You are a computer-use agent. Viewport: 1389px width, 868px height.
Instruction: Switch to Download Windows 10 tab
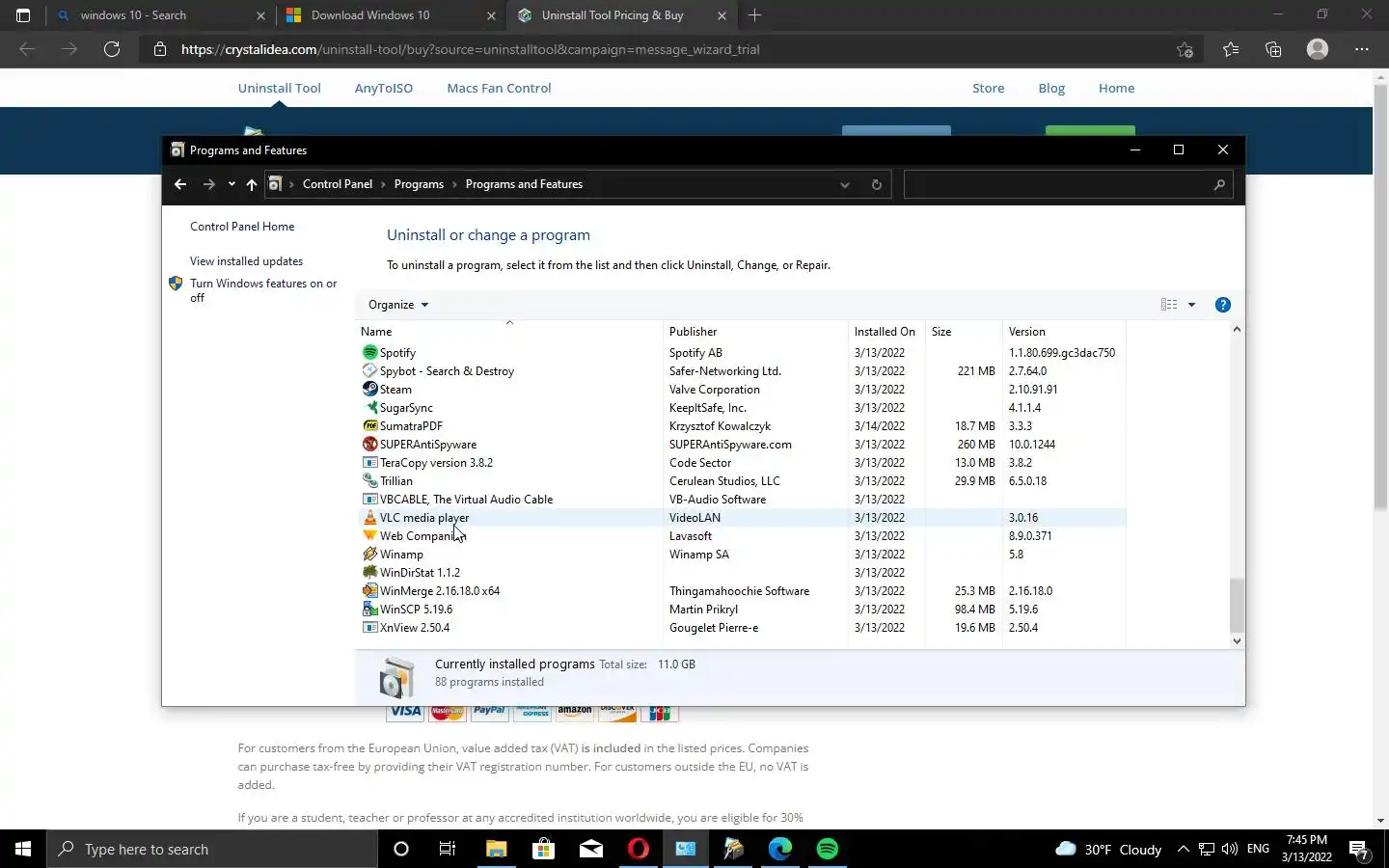[x=391, y=15]
